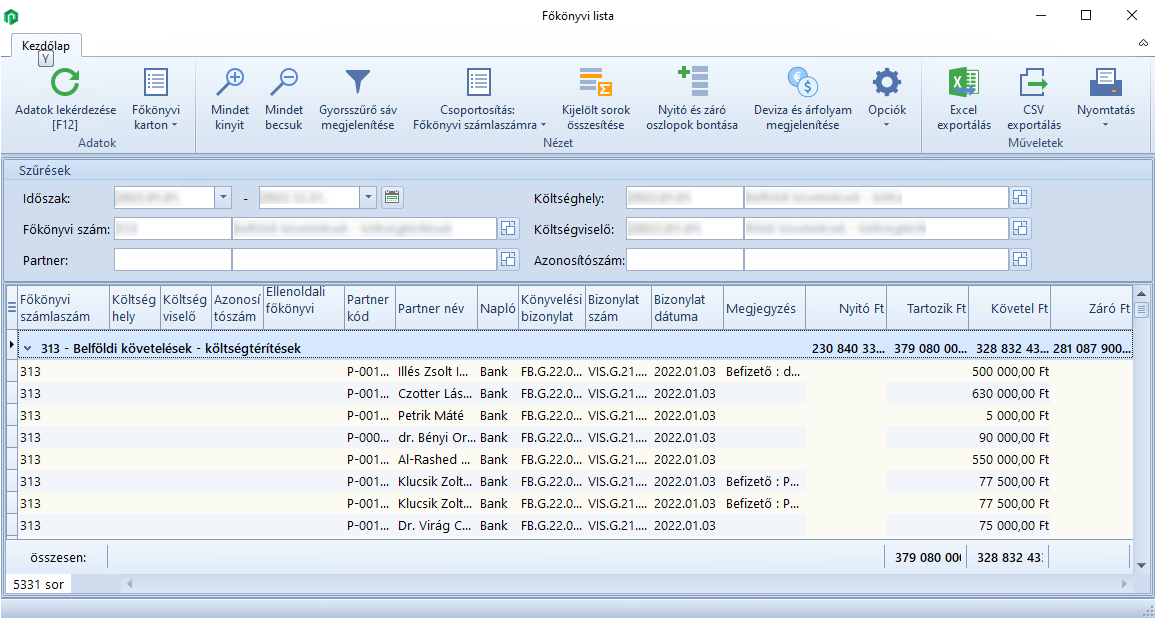Click the CSV exportálás icon
Screen dimensions: 1156x619
coord(1033,83)
